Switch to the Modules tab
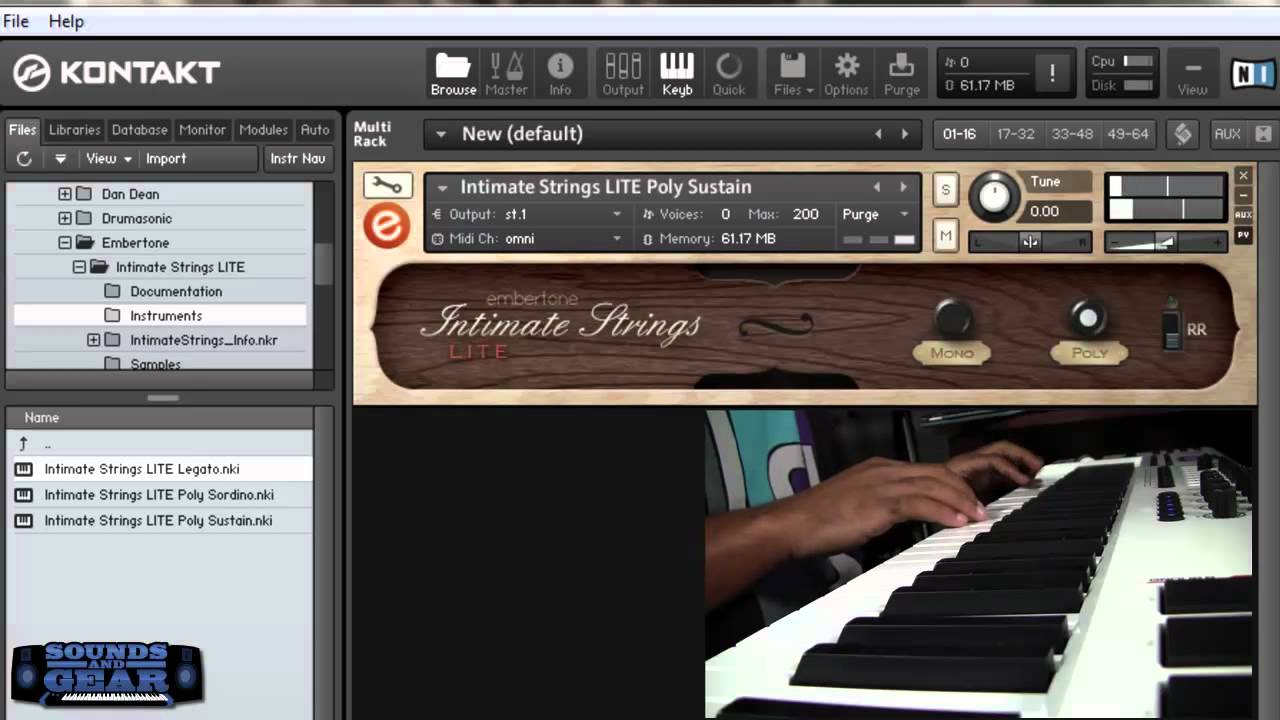 tap(263, 130)
